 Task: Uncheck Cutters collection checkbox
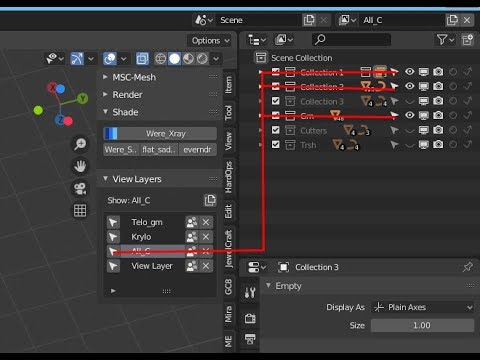276,130
